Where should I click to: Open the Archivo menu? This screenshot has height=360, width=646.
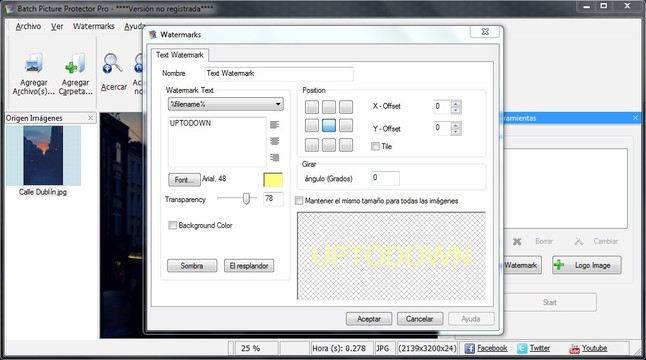click(28, 26)
